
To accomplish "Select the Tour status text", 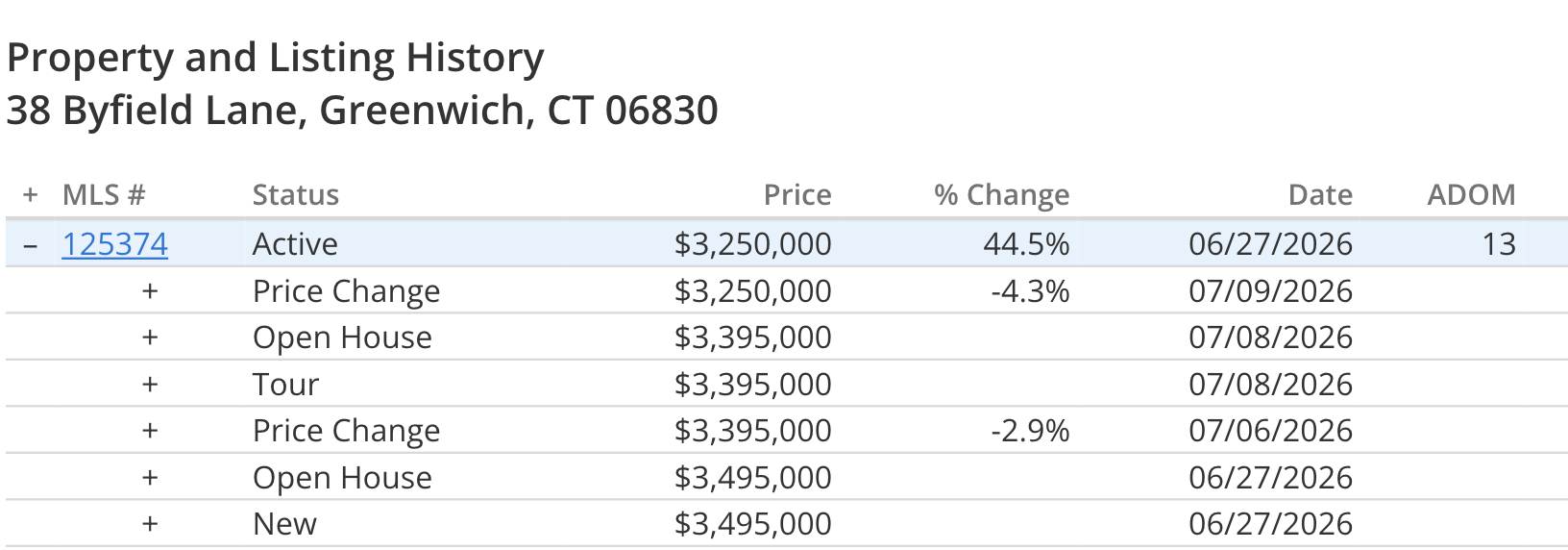I will [285, 385].
